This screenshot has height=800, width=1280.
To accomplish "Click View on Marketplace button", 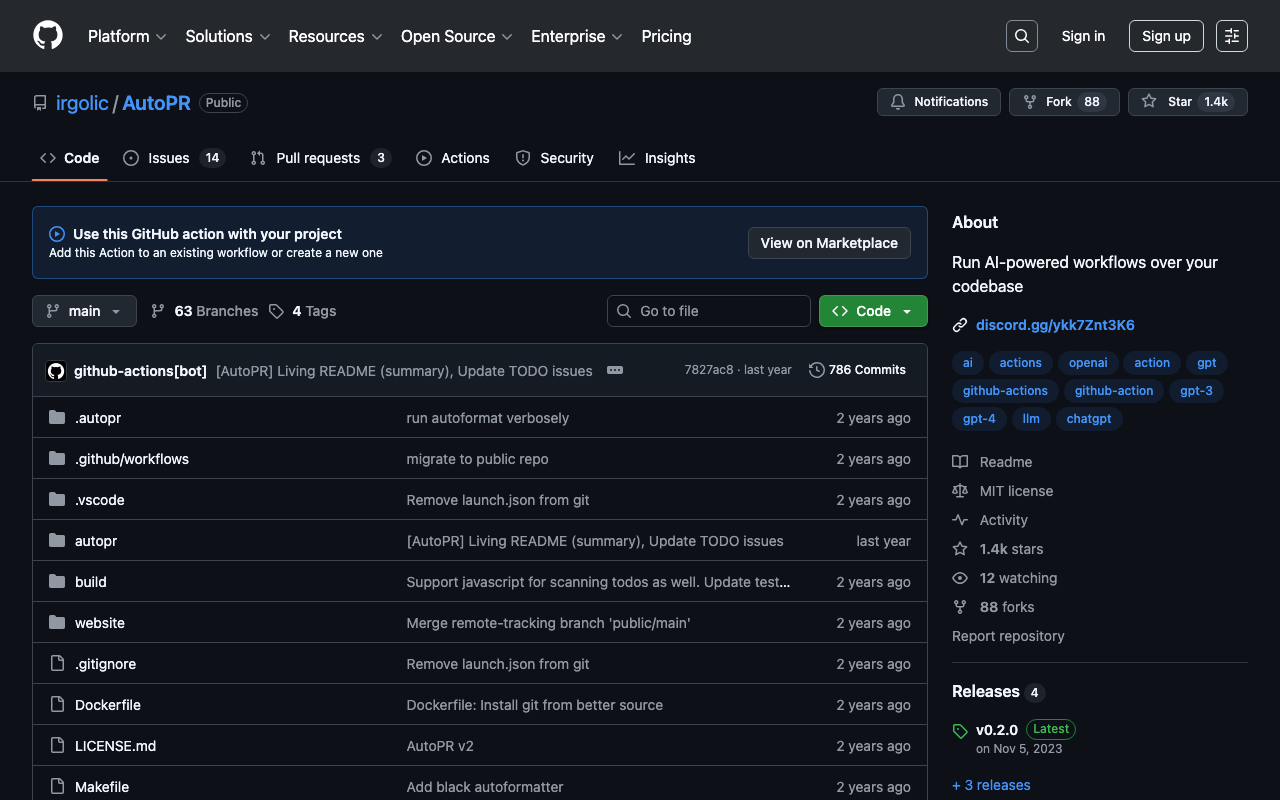I will 829,243.
